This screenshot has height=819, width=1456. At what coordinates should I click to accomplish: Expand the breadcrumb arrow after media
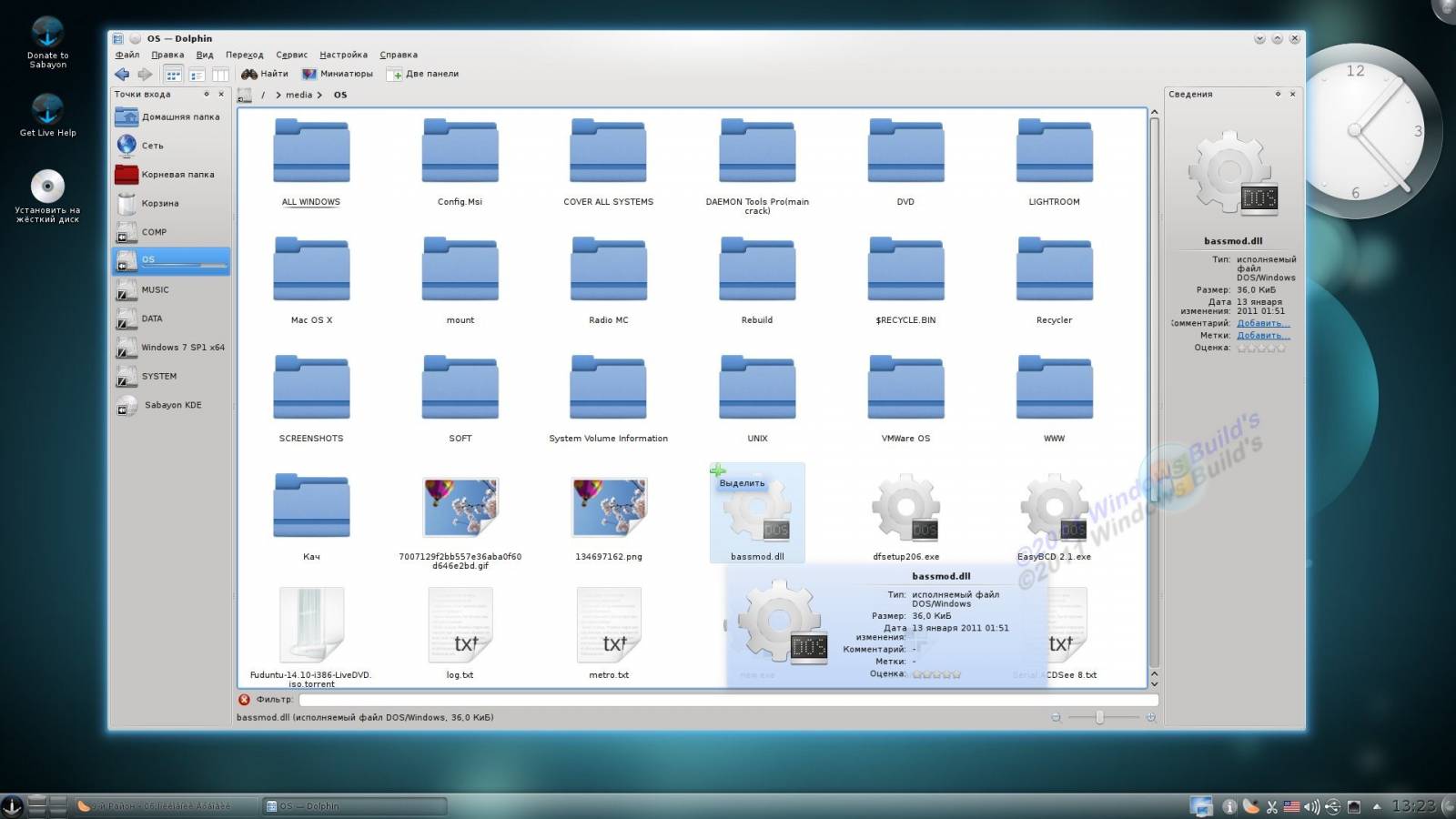[319, 95]
